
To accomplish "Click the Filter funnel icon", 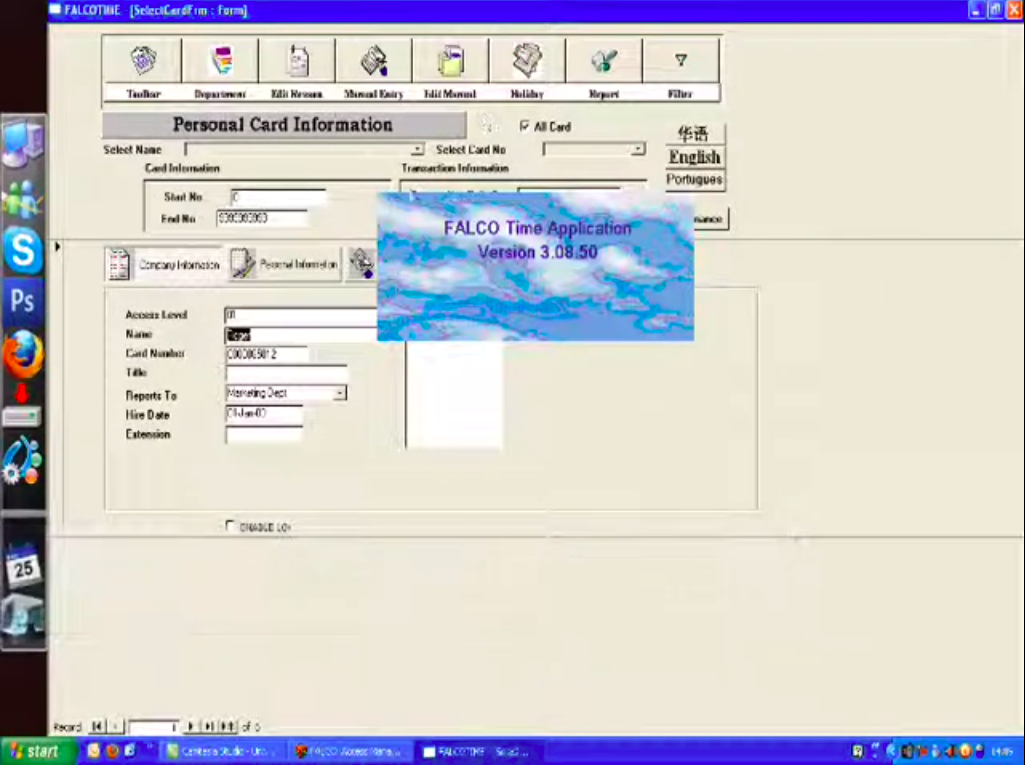I will 681,61.
